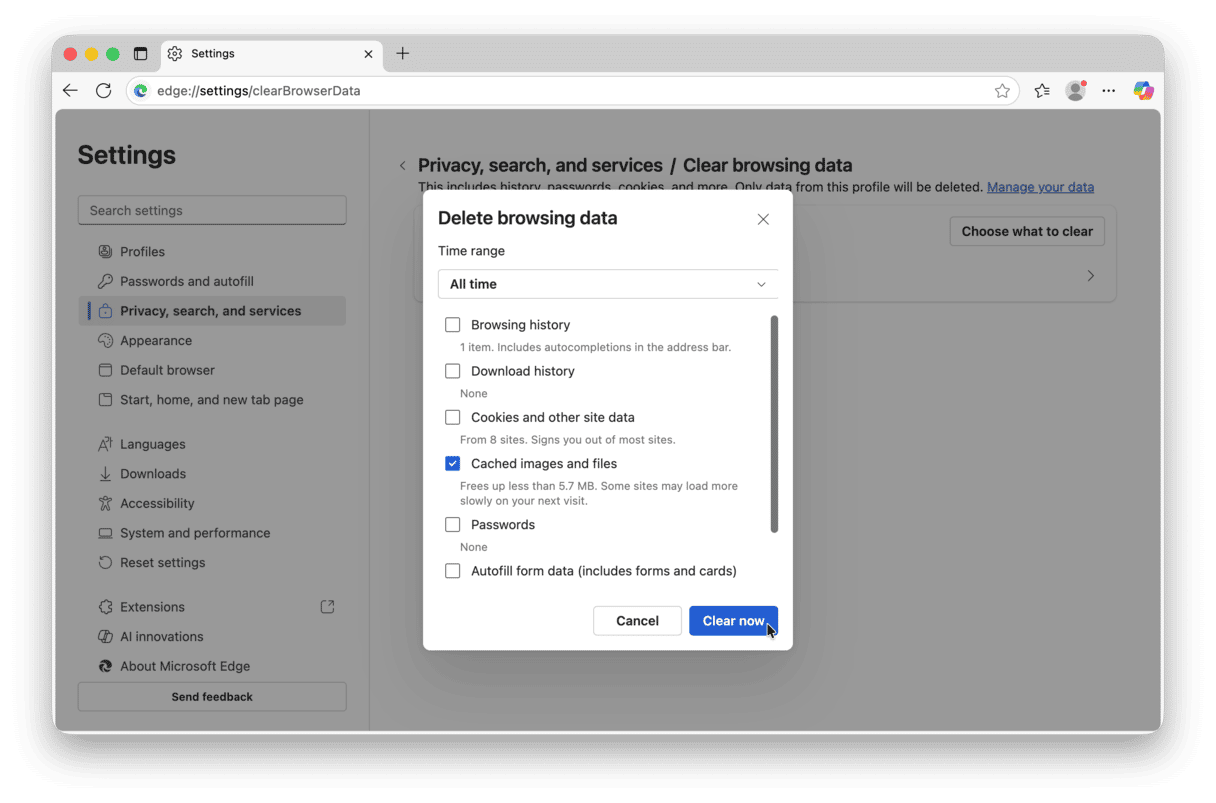Open the Time range dropdown
This screenshot has height=803, width=1216.
pyautogui.click(x=607, y=284)
